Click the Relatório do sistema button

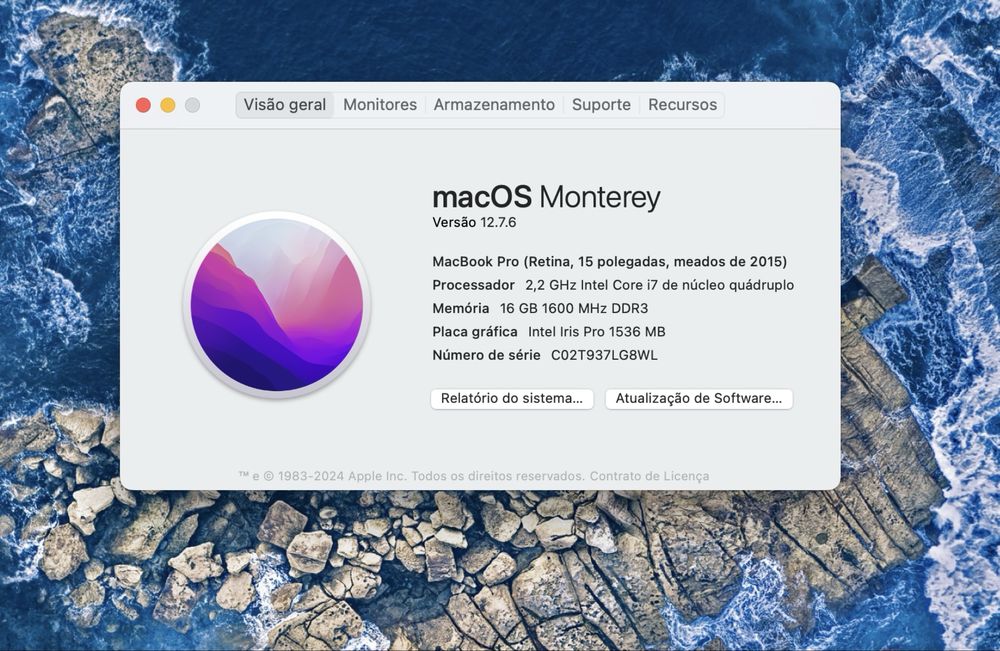coord(512,399)
